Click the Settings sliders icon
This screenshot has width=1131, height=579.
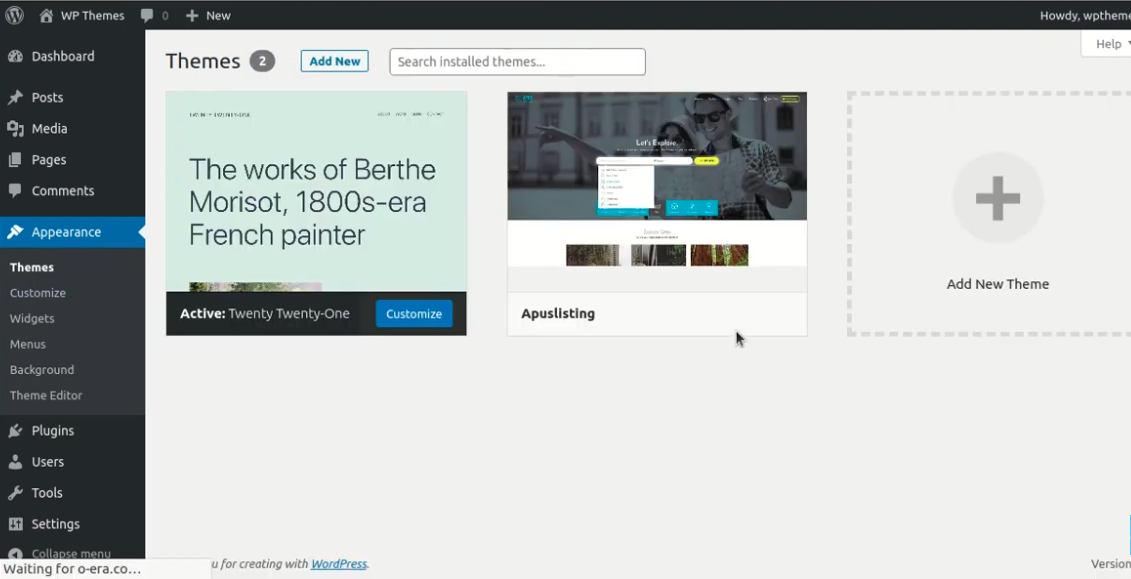tap(15, 524)
